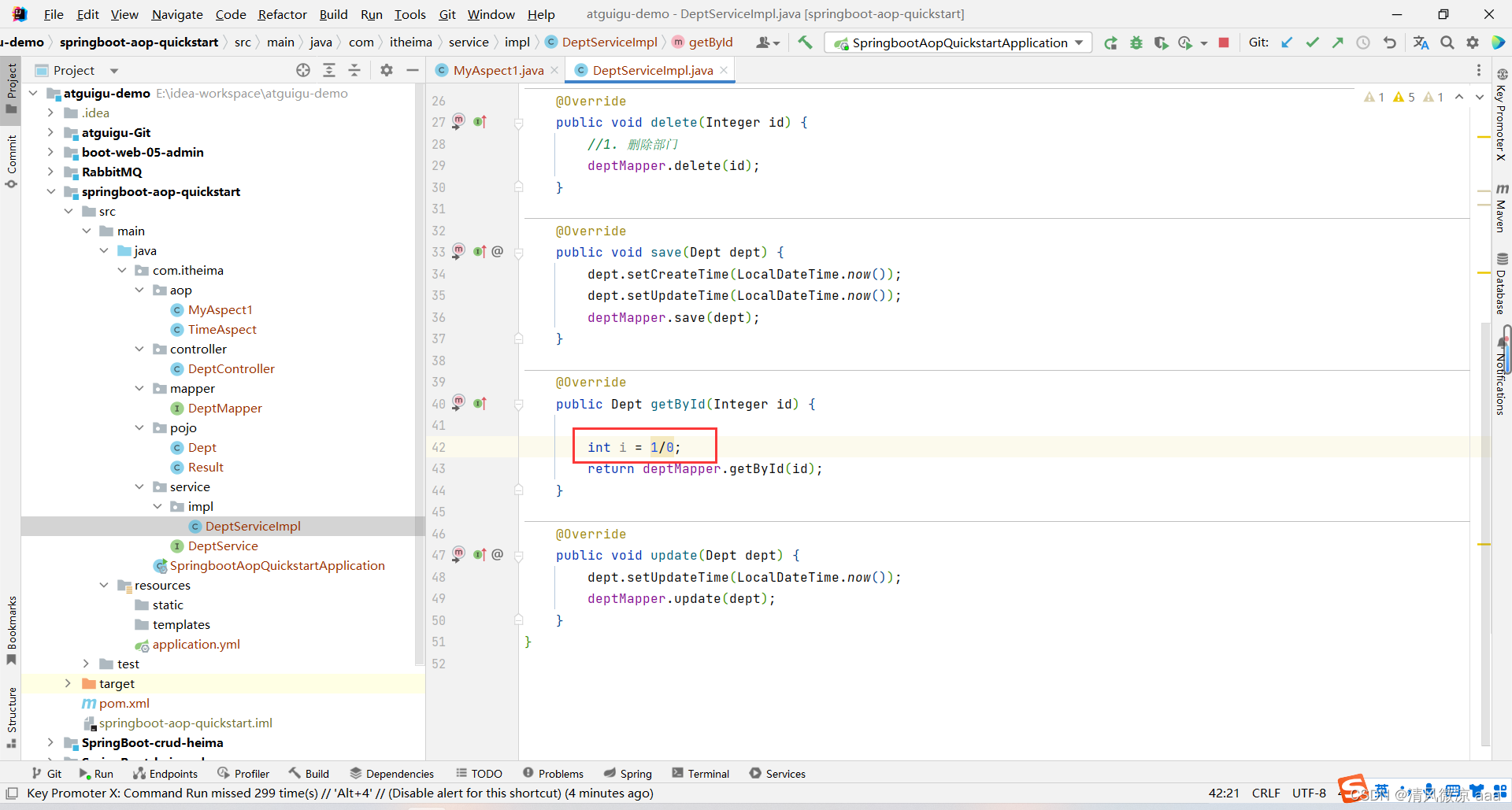Viewport: 1512px width, 810px height.
Task: Hide the Project tool window
Action: pyautogui.click(x=412, y=70)
